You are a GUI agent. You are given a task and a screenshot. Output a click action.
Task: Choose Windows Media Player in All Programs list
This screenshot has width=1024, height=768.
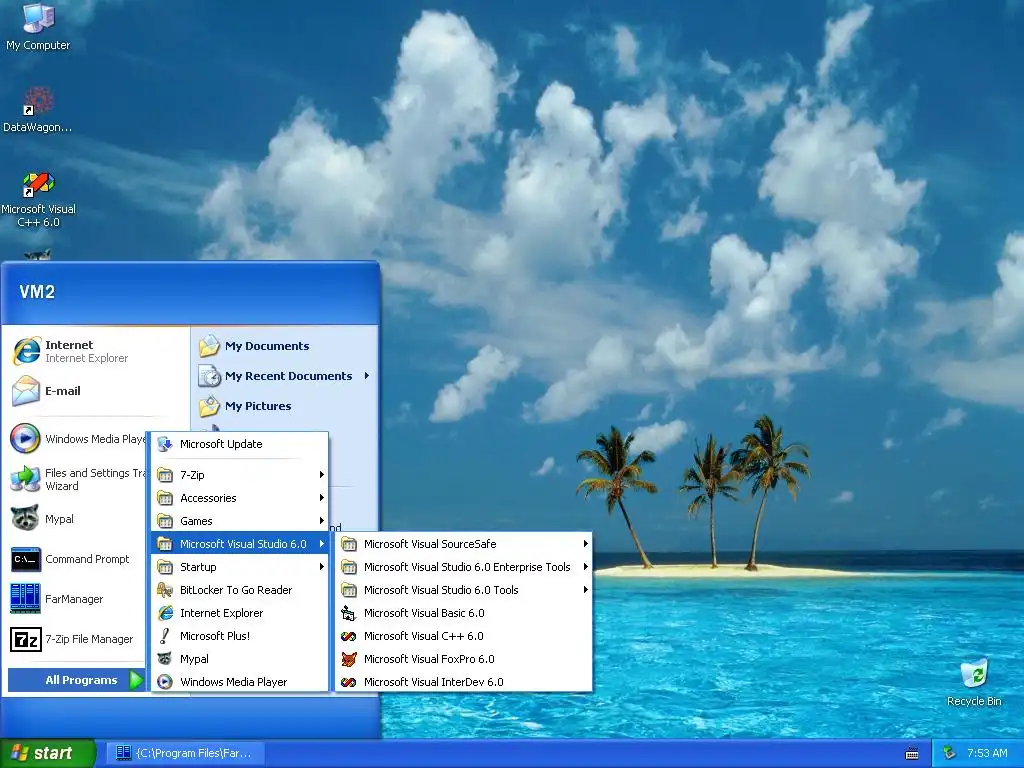pyautogui.click(x=240, y=682)
